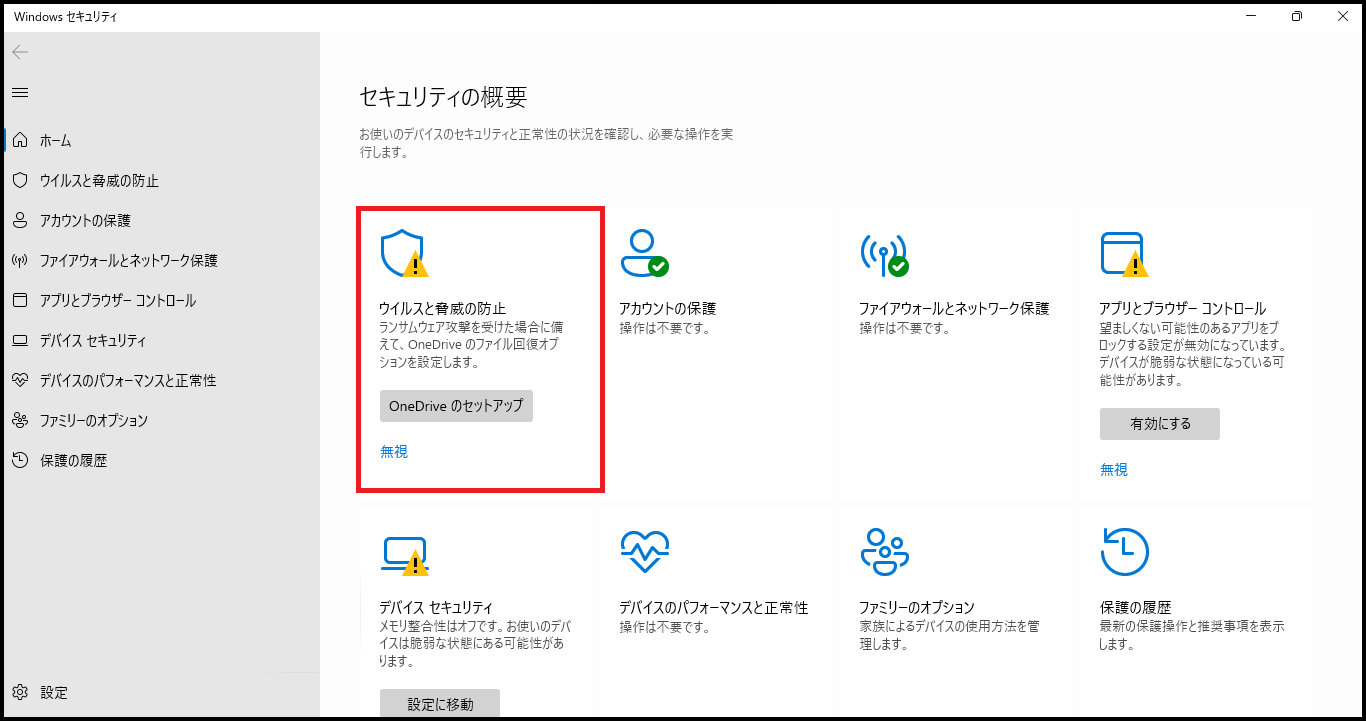Viewport: 1366px width, 721px height.
Task: Open the デバイス セキュリティ tile heading
Action: tap(436, 607)
